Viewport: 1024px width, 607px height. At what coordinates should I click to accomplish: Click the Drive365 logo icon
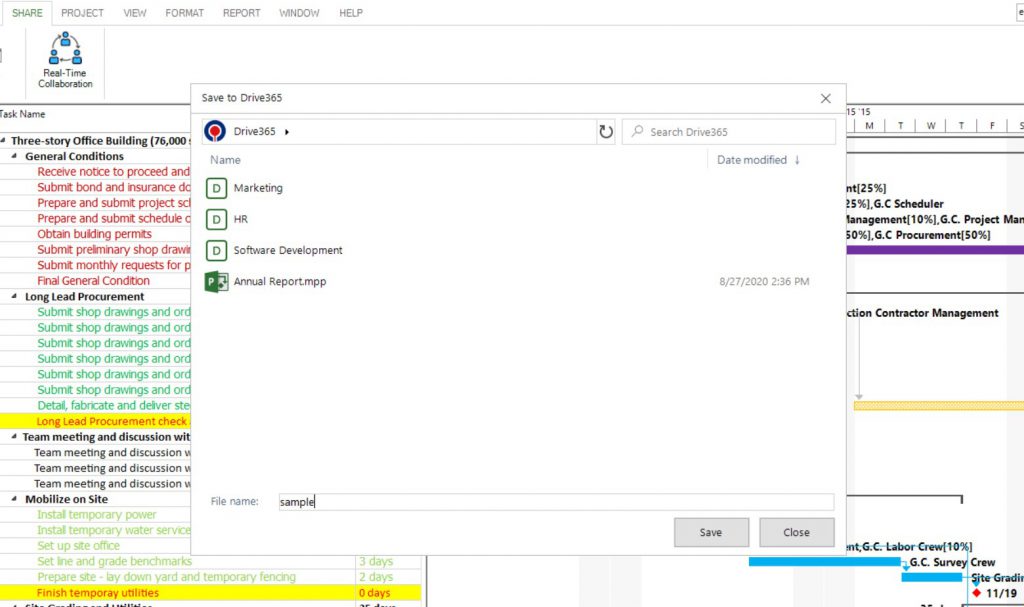[x=215, y=132]
